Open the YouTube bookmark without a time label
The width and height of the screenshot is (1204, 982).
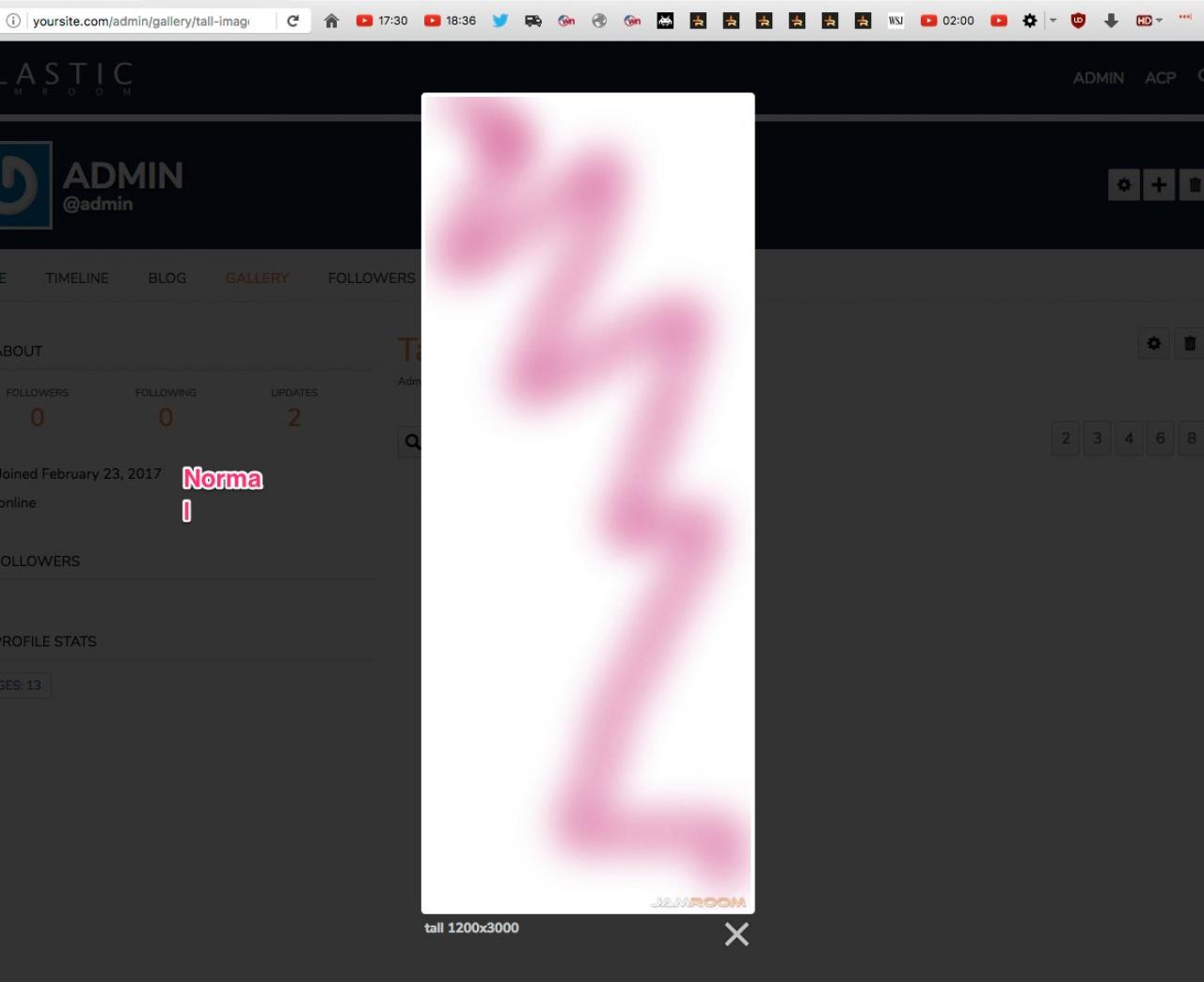coord(999,21)
